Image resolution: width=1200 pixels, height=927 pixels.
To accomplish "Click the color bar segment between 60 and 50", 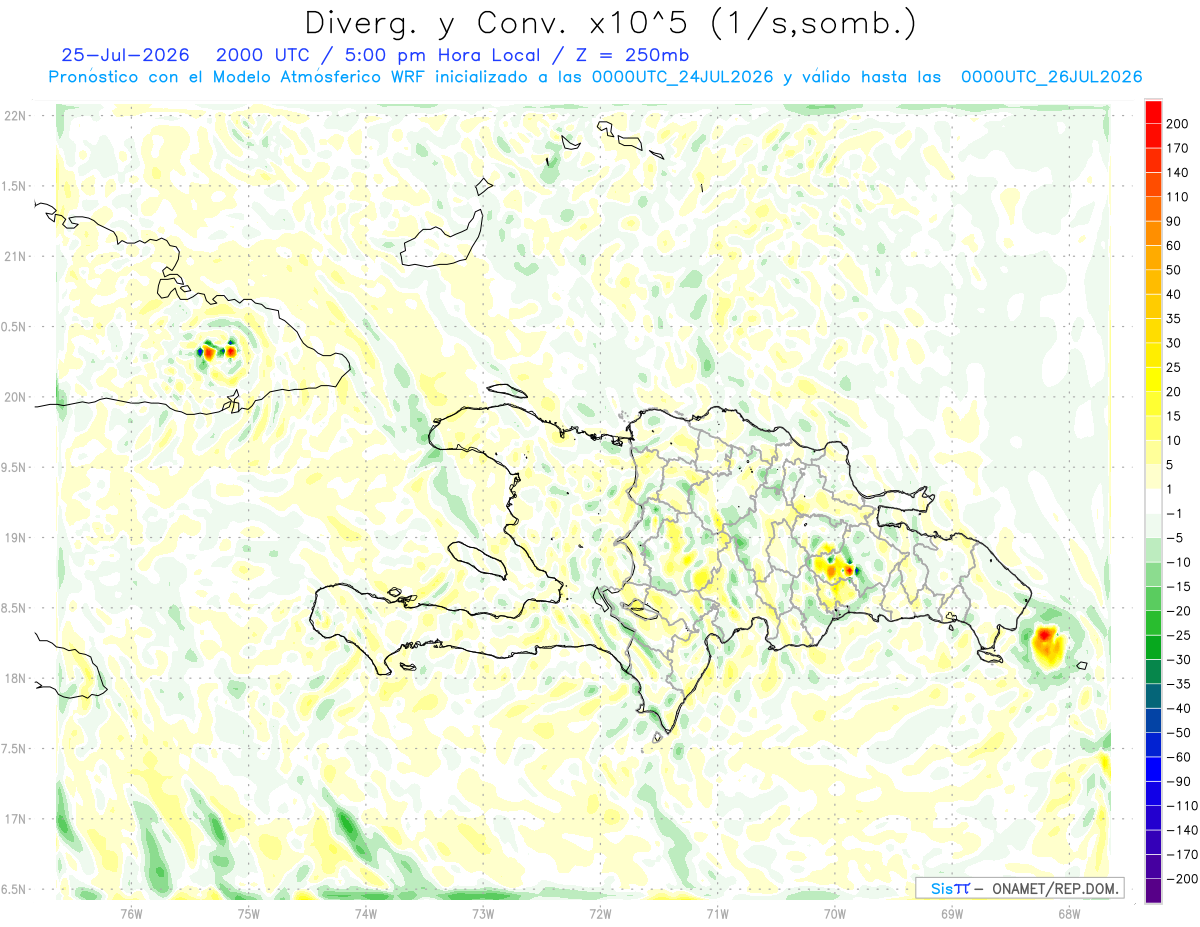I will [1153, 258].
